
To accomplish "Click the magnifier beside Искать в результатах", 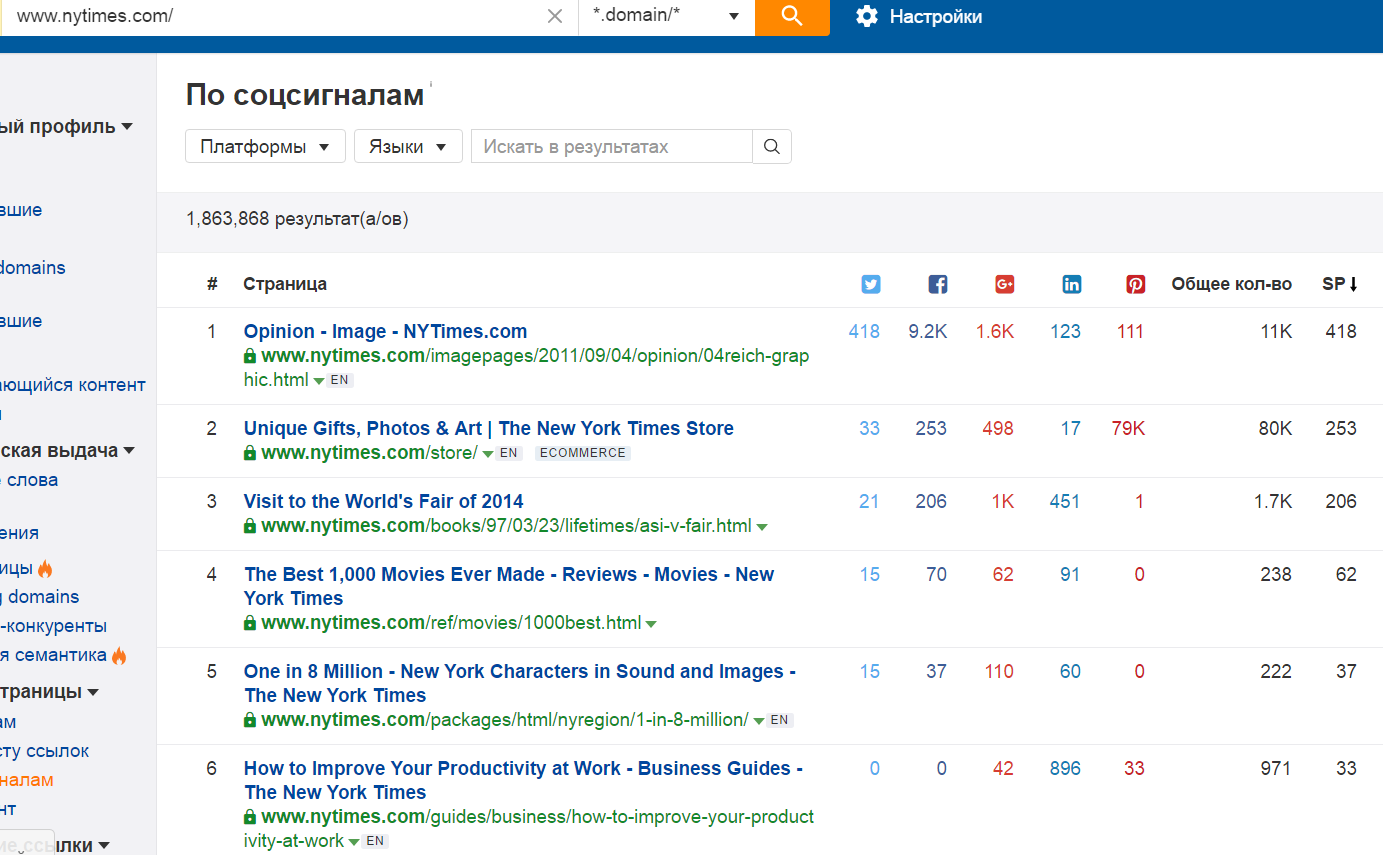I will point(771,146).
